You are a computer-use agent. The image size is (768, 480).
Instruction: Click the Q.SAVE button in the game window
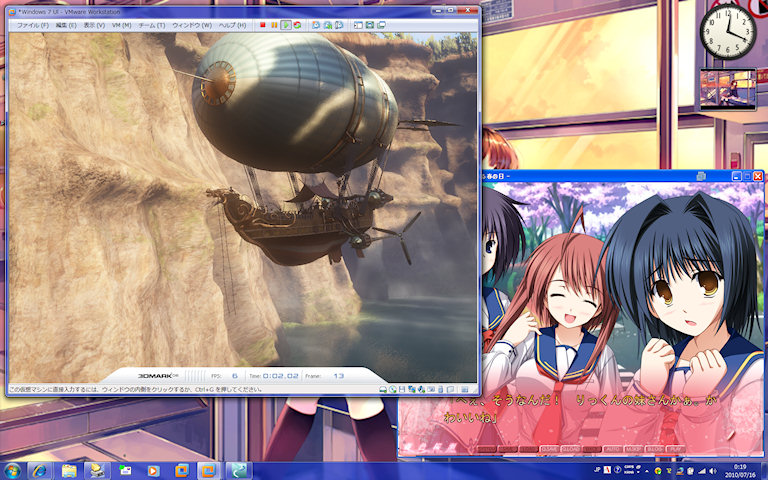[550, 449]
